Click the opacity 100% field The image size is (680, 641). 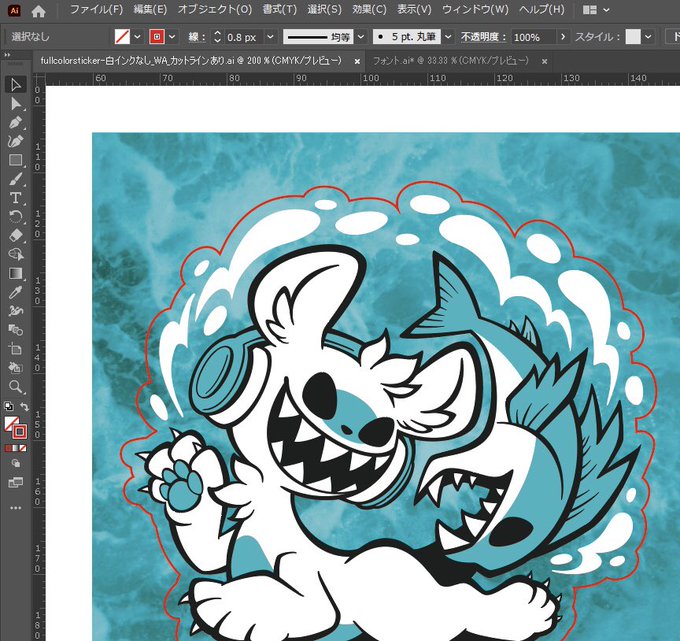(x=533, y=37)
